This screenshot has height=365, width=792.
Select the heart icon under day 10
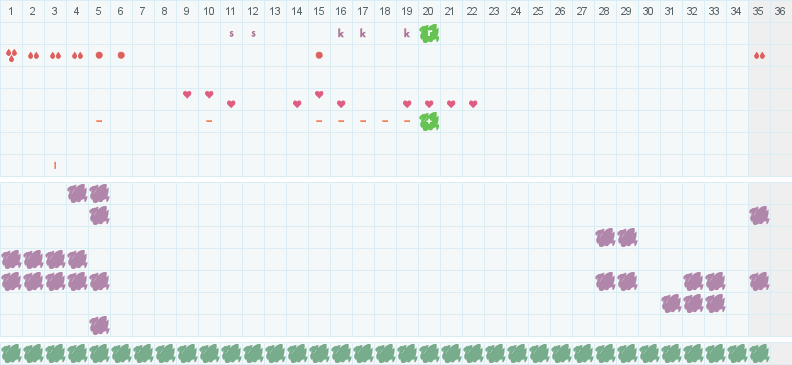tap(209, 94)
